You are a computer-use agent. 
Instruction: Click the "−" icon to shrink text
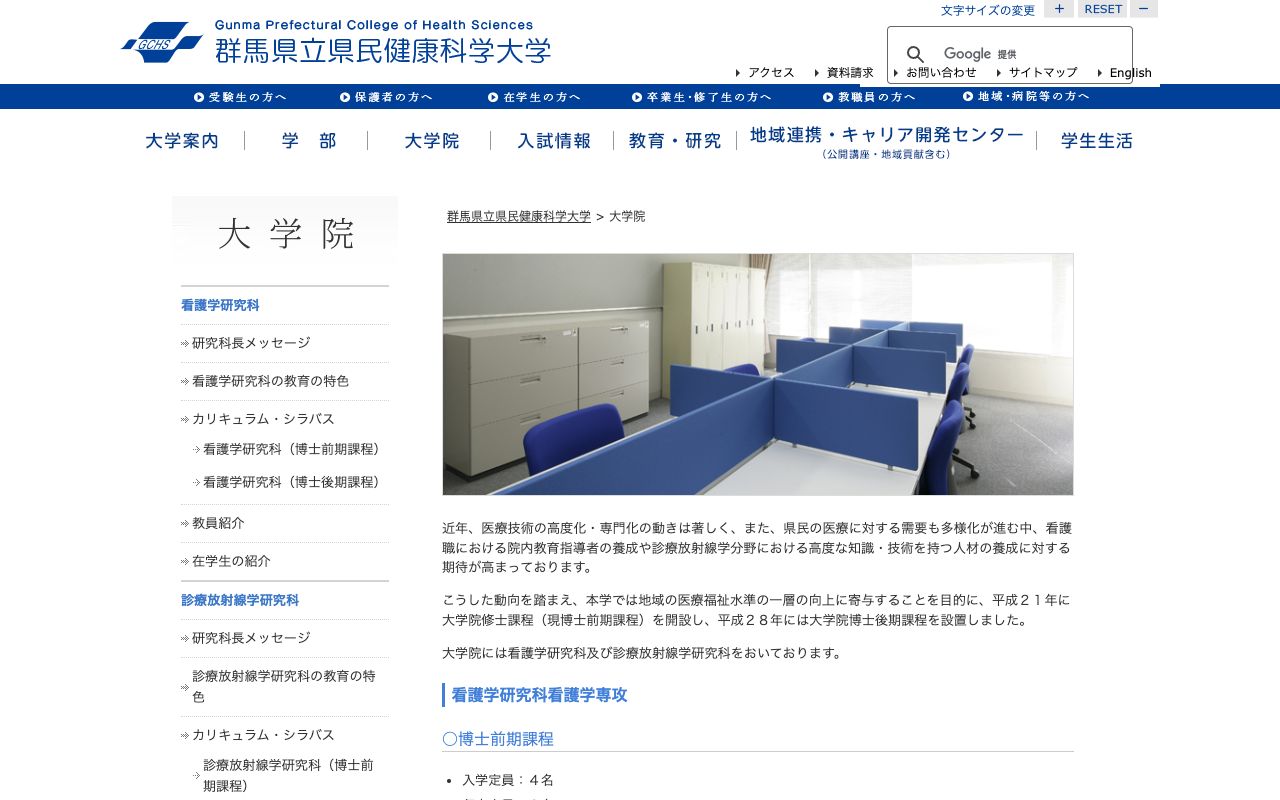1143,9
